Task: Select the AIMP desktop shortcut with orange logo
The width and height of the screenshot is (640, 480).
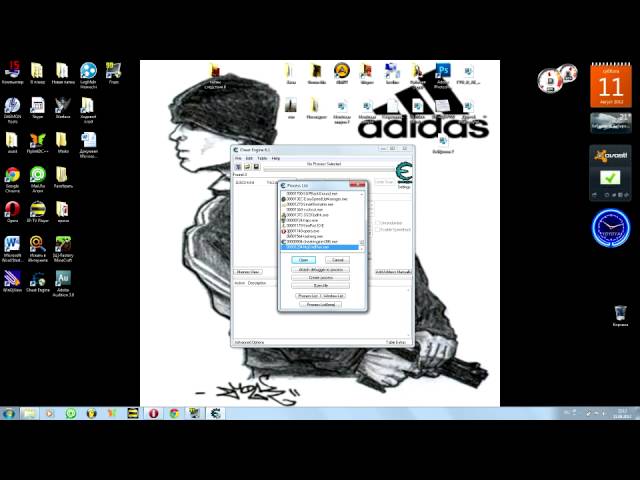Action: [342, 73]
